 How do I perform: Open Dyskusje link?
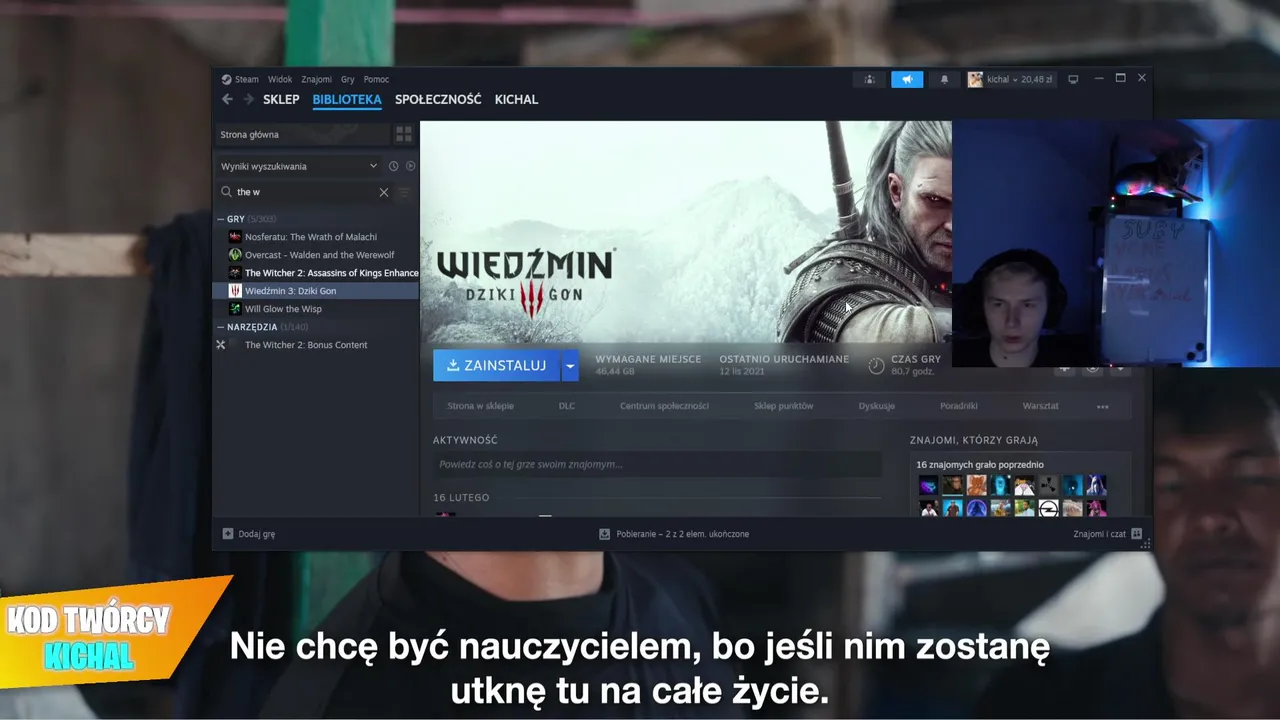click(x=876, y=406)
